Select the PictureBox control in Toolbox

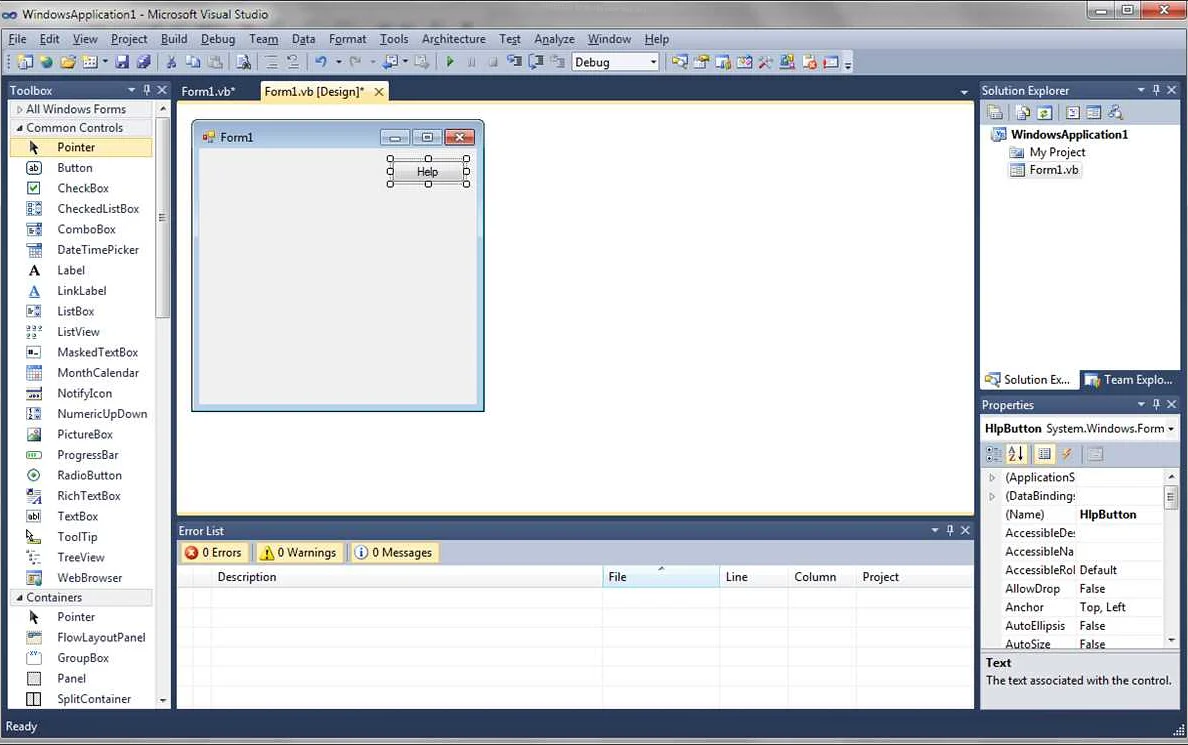pos(85,434)
